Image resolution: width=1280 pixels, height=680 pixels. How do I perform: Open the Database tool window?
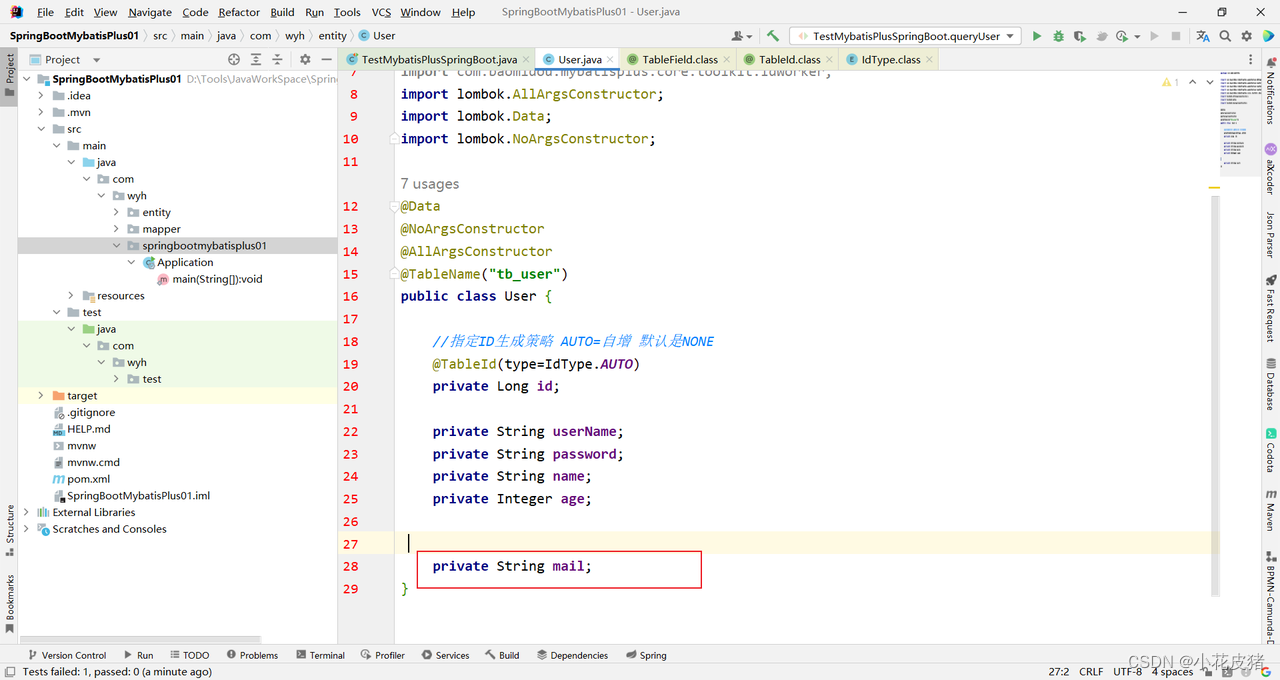1271,384
